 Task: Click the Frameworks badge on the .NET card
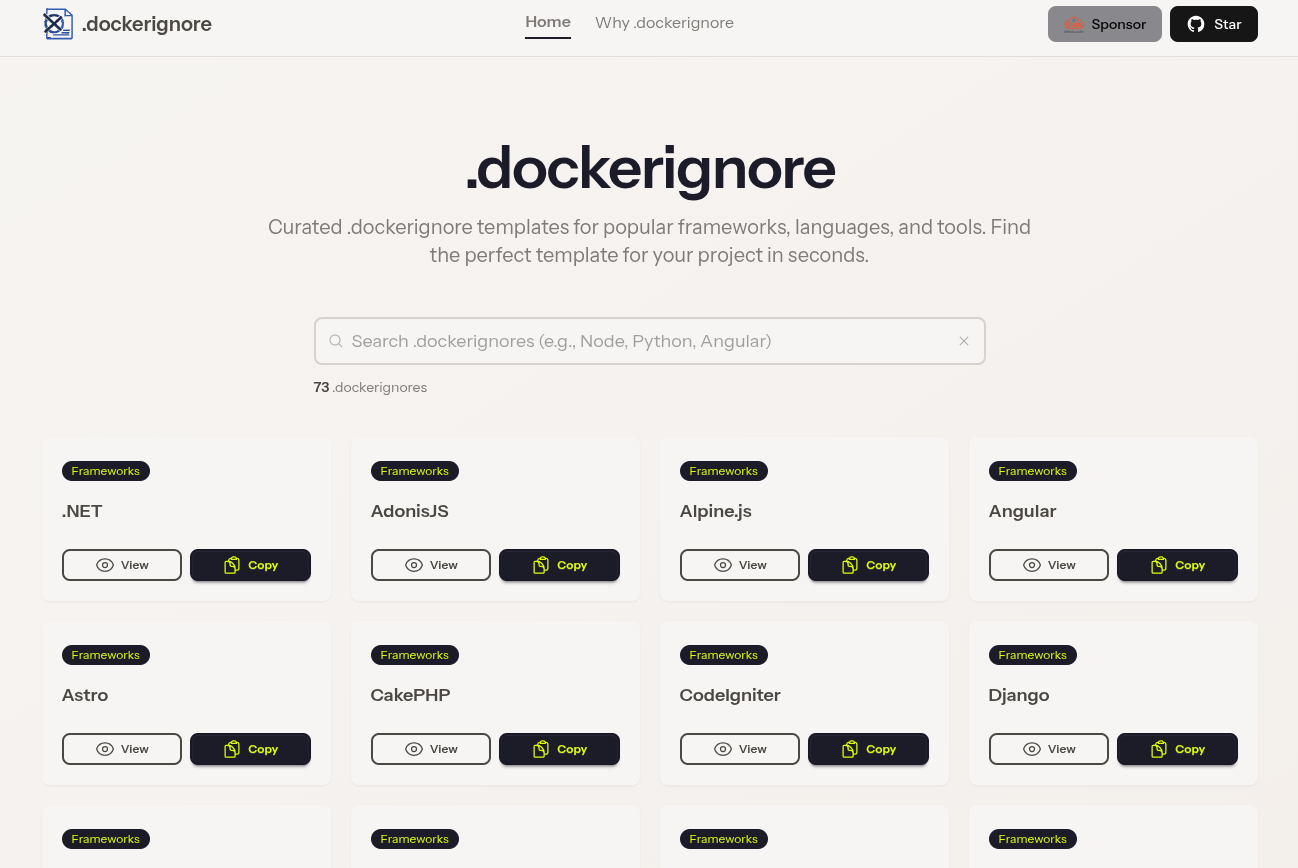point(106,471)
